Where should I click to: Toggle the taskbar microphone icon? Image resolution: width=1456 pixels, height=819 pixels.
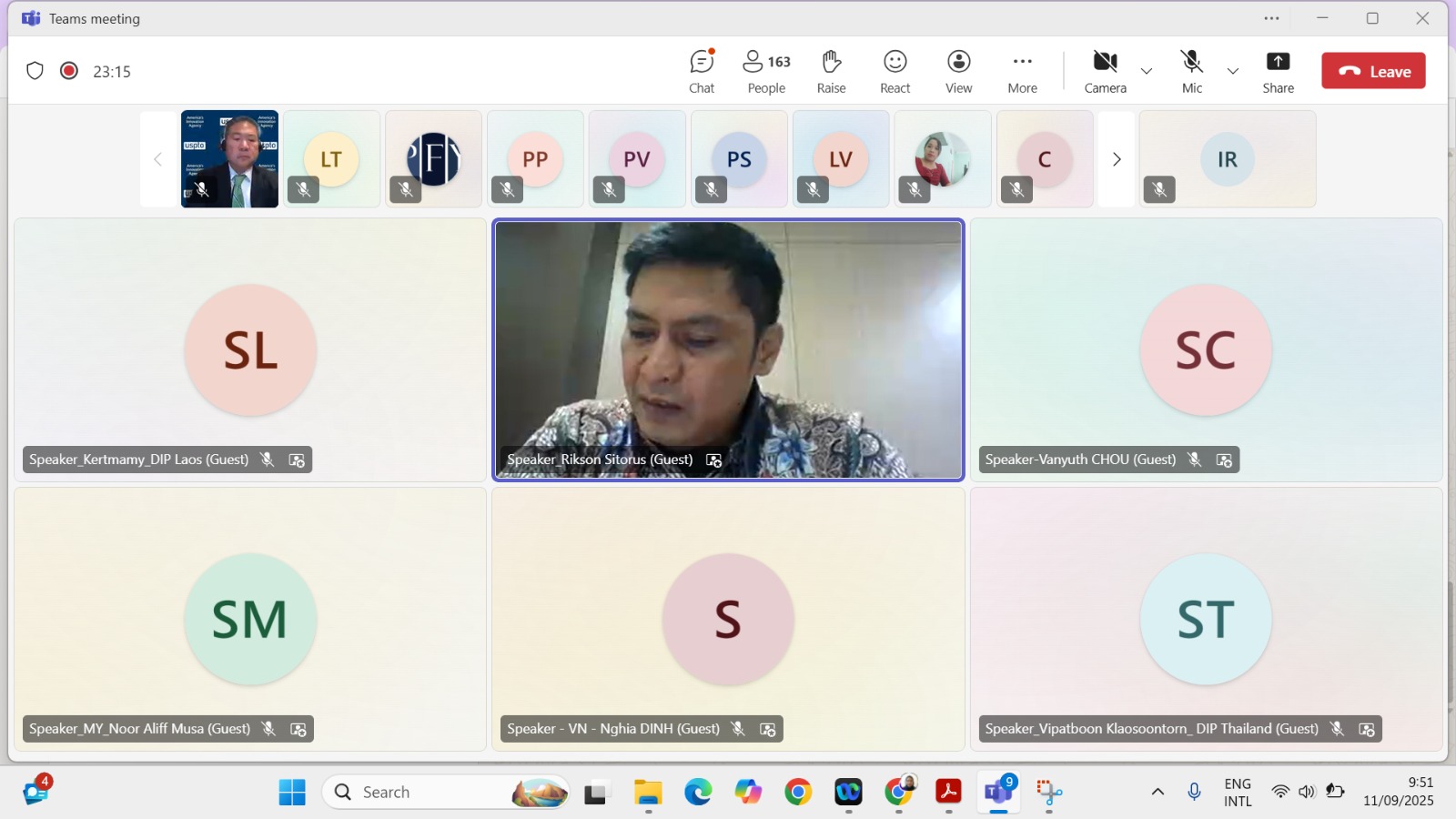(1194, 792)
